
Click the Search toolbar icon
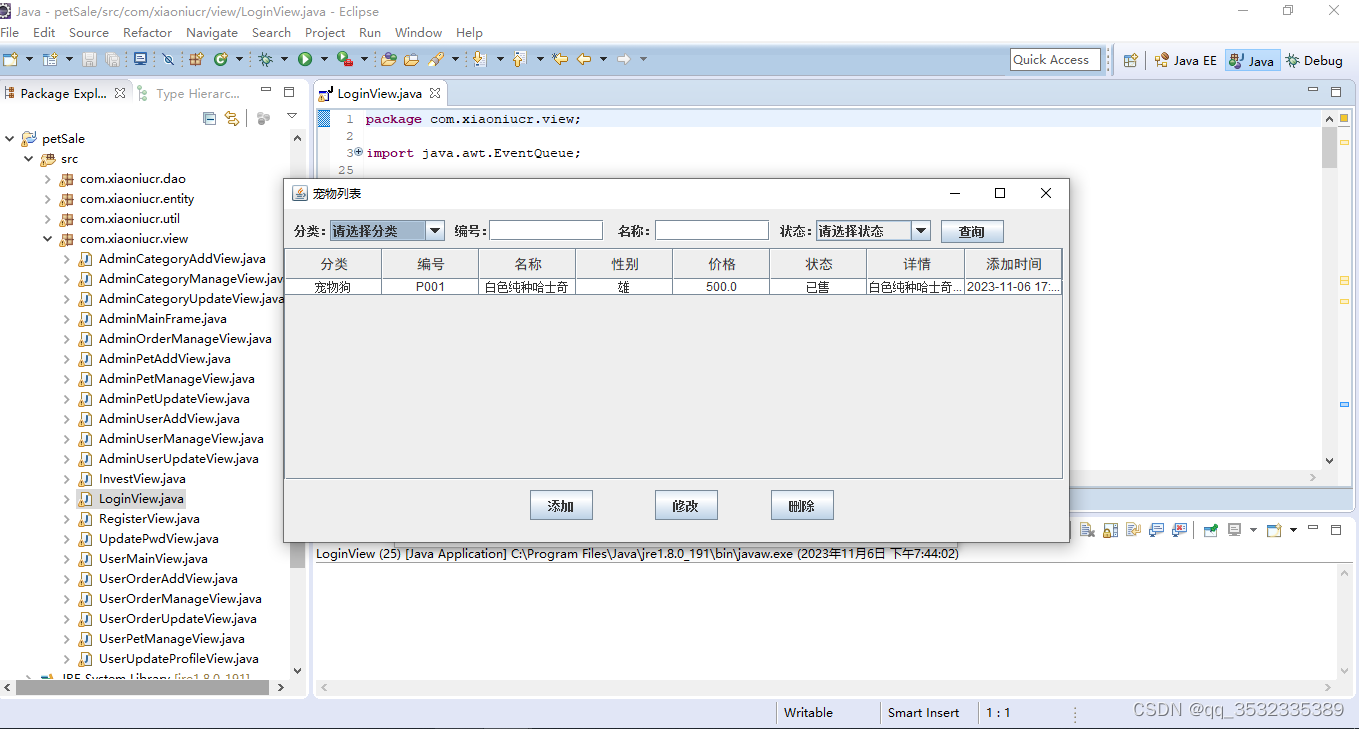(x=437, y=60)
